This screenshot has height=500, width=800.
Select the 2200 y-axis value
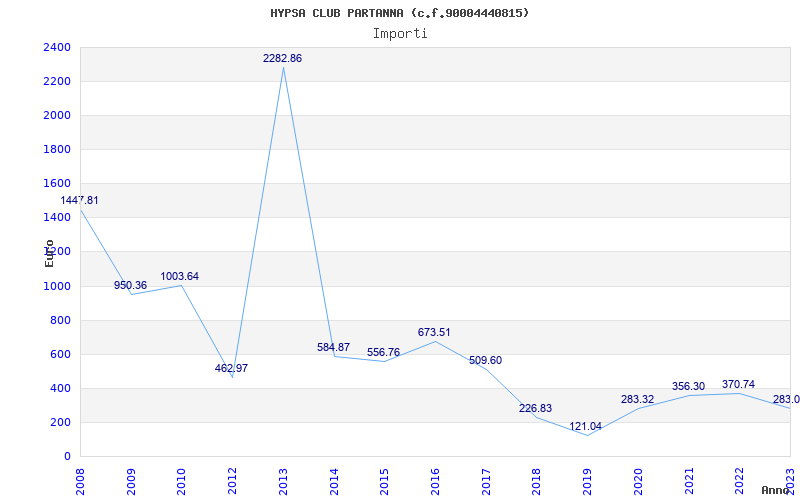tap(58, 82)
